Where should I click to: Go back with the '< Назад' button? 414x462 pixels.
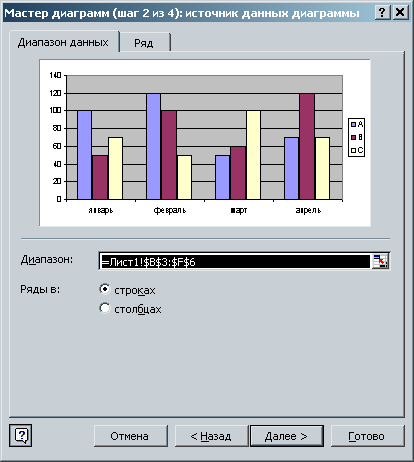pyautogui.click(x=211, y=436)
